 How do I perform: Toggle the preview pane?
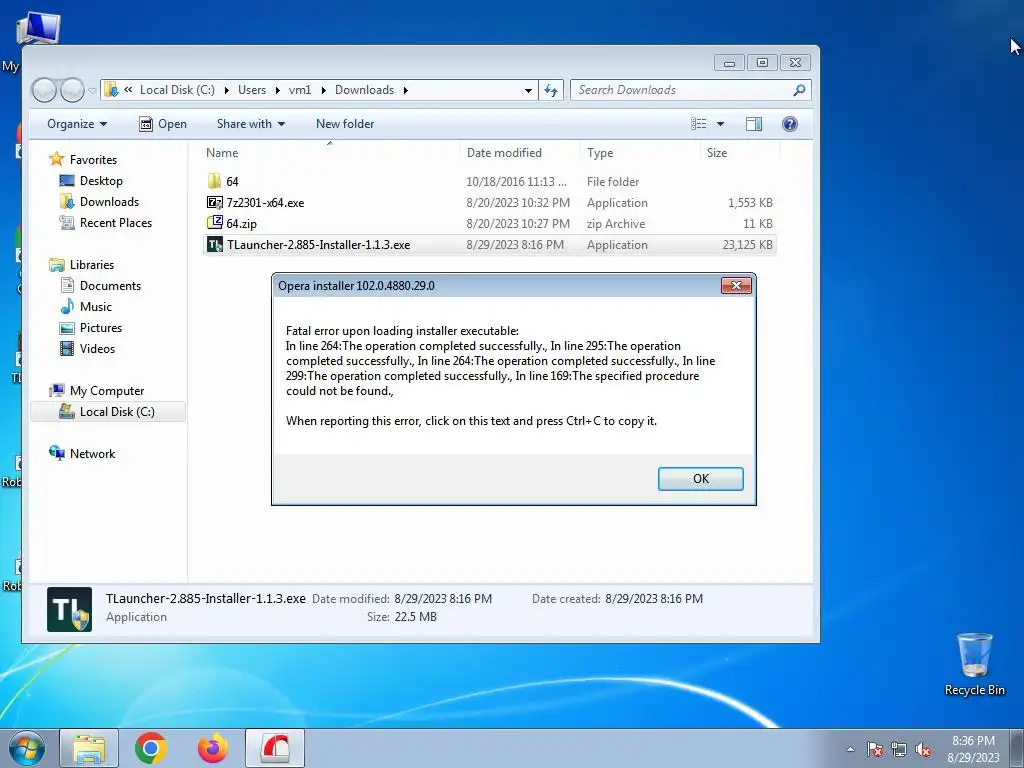pyautogui.click(x=754, y=124)
